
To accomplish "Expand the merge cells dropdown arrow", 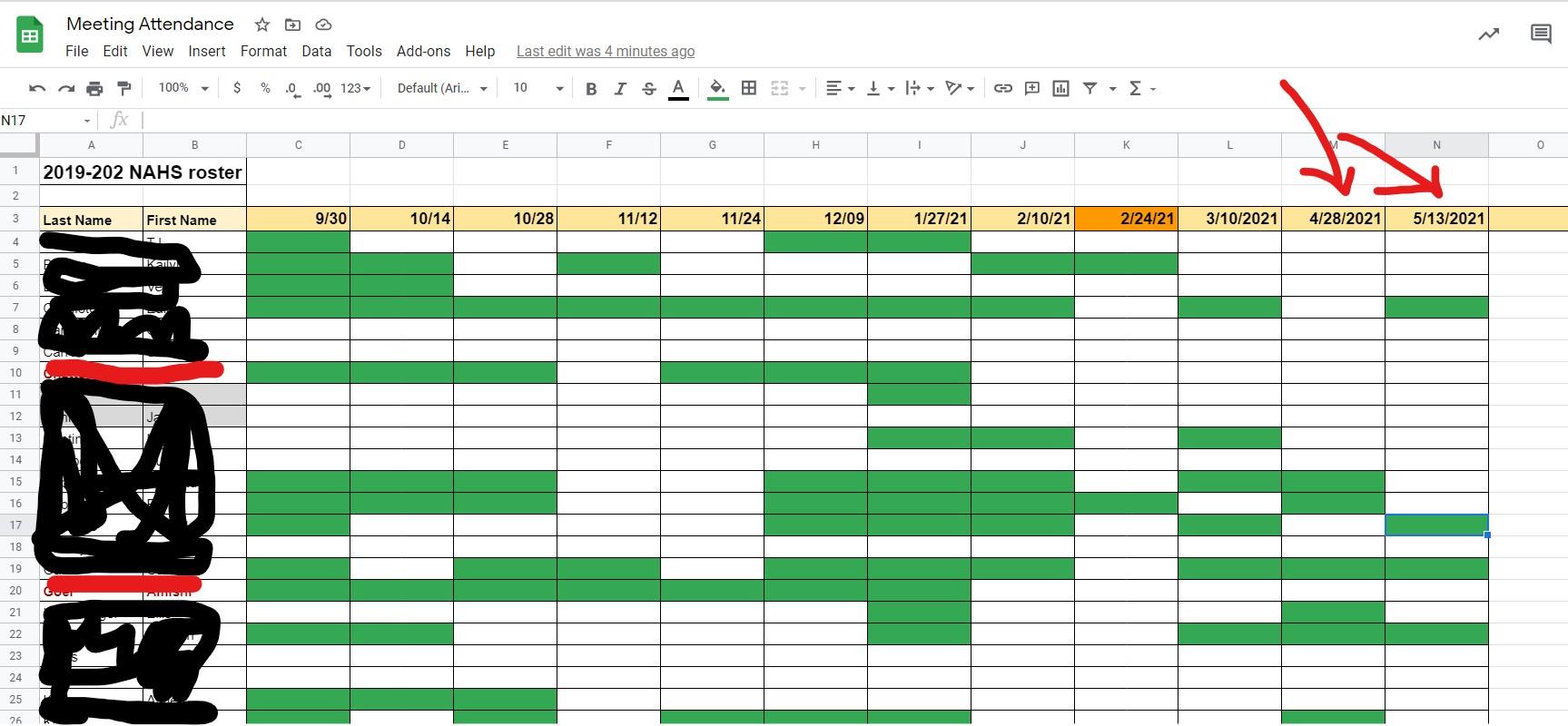I will [802, 89].
